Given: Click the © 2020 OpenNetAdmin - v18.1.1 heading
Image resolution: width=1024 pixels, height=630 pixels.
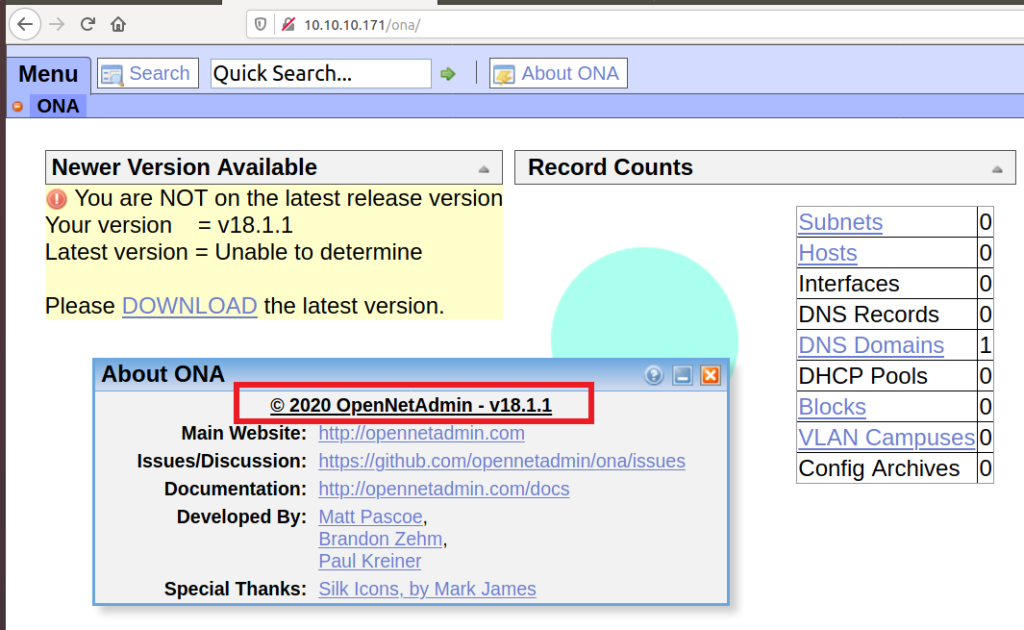Looking at the screenshot, I should 411,405.
